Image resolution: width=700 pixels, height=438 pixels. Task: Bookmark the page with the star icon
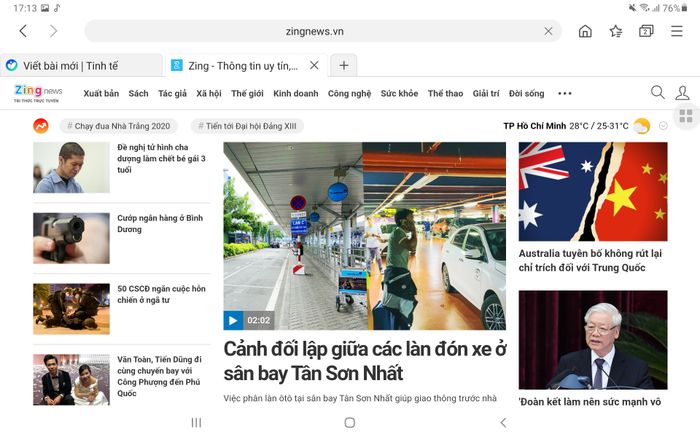click(x=616, y=31)
